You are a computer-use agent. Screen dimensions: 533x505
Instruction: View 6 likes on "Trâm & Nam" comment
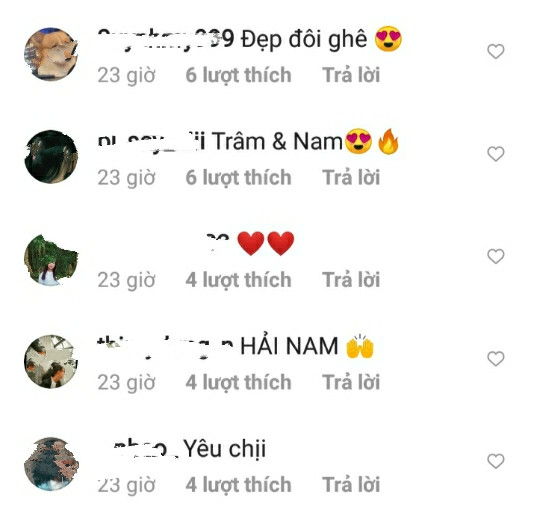238,178
